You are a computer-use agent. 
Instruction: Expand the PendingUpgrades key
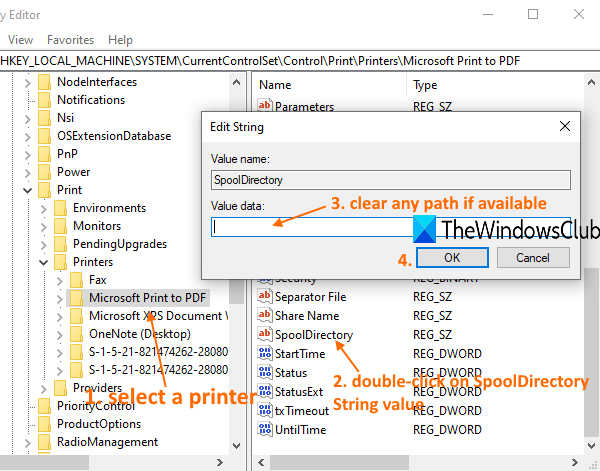(x=43, y=244)
